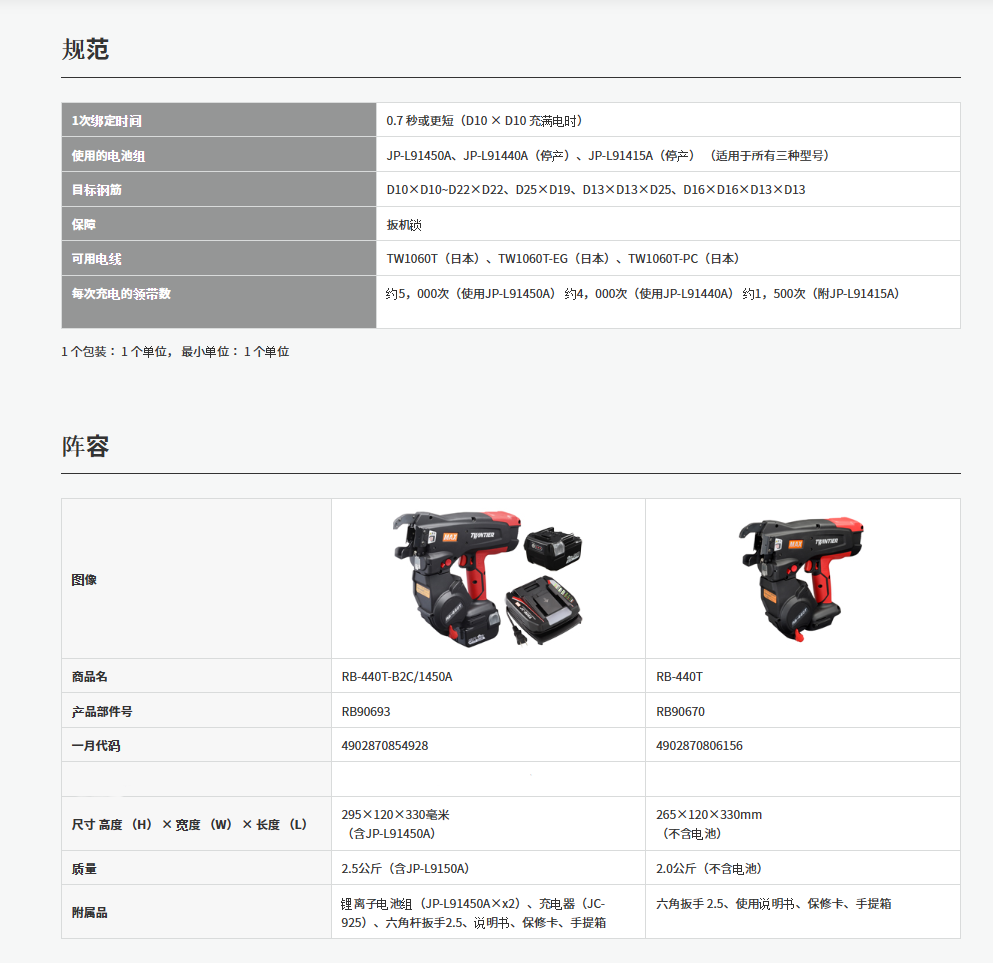Click the 规范 section heading
Screen dimensions: 993x963
pyautogui.click(x=85, y=49)
